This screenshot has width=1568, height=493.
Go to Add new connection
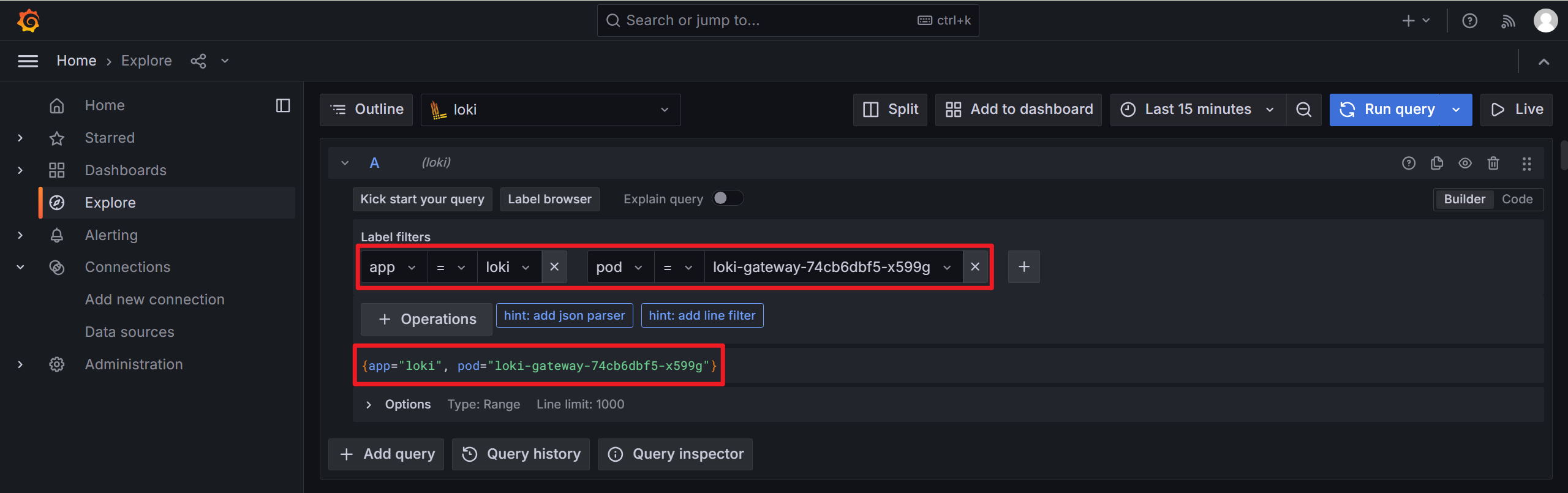tap(155, 299)
